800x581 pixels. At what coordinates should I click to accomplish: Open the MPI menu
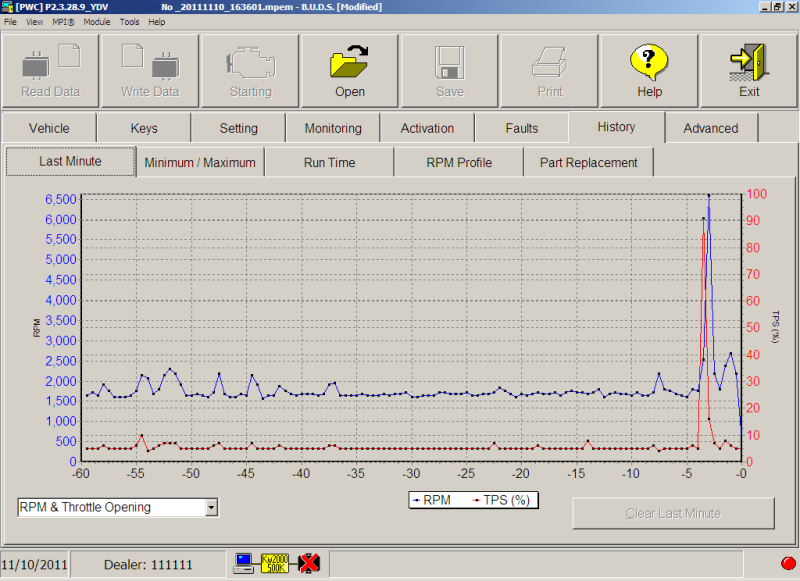coord(63,22)
